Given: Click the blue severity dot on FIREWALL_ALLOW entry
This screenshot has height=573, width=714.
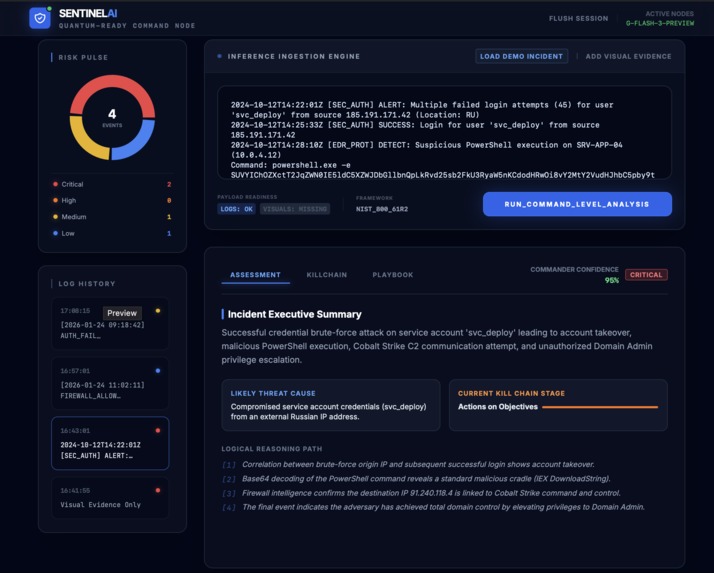Looking at the screenshot, I should [x=158, y=371].
